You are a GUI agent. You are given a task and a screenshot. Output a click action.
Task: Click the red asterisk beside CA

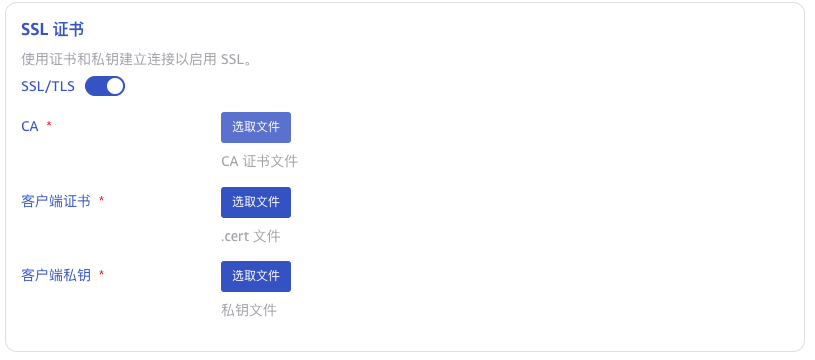pos(49,125)
